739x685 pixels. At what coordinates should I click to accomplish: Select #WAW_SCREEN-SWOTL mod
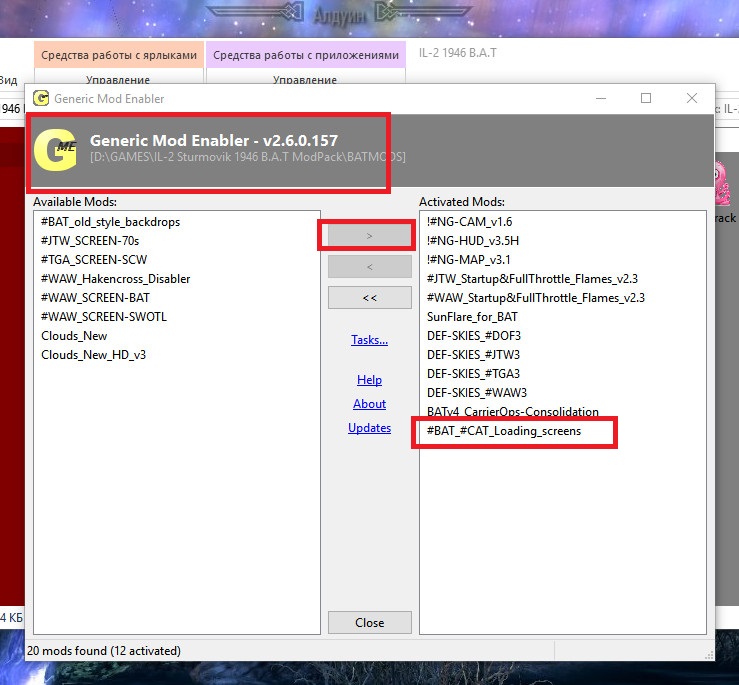[x=104, y=317]
